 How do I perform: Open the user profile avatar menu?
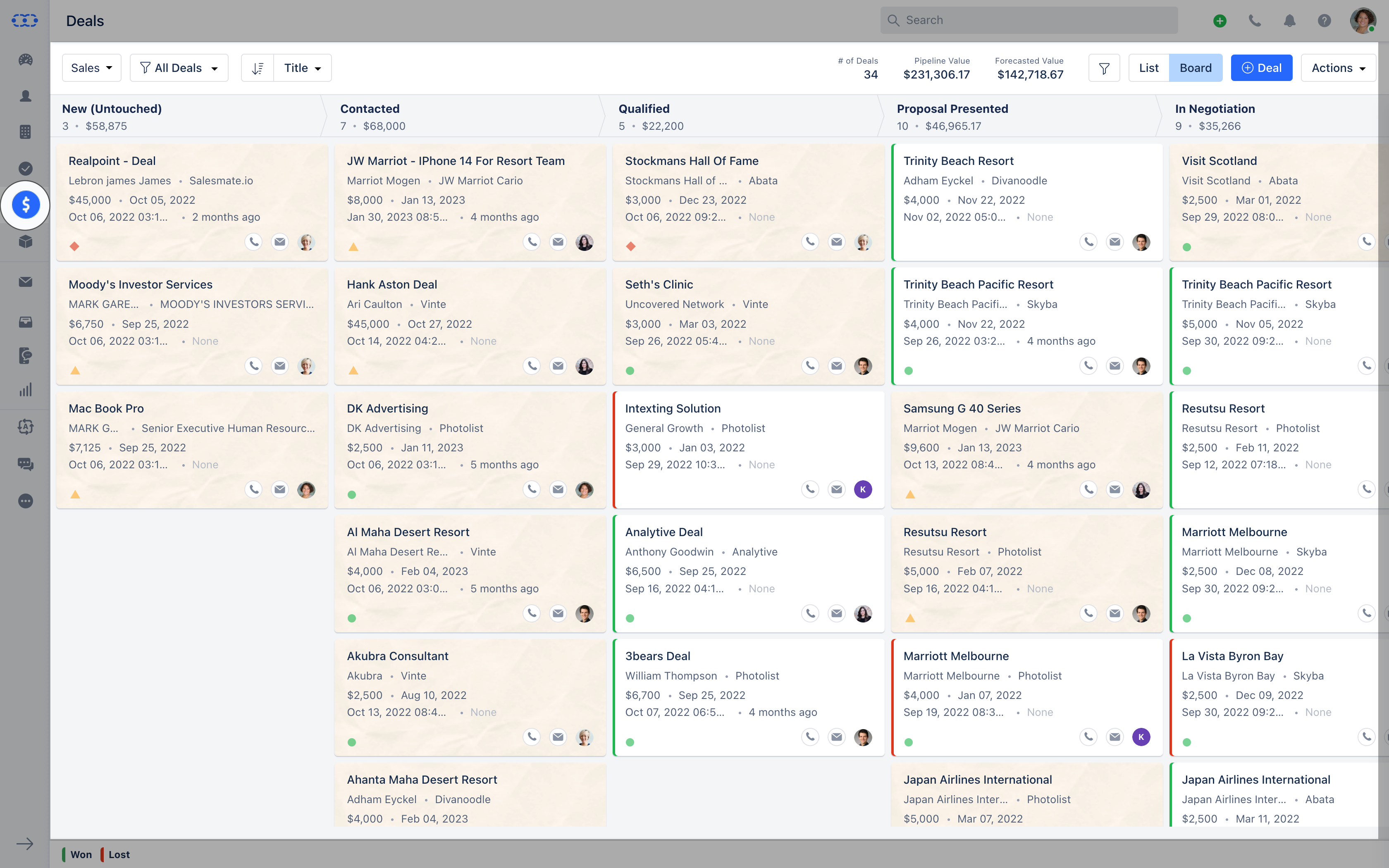click(x=1363, y=21)
